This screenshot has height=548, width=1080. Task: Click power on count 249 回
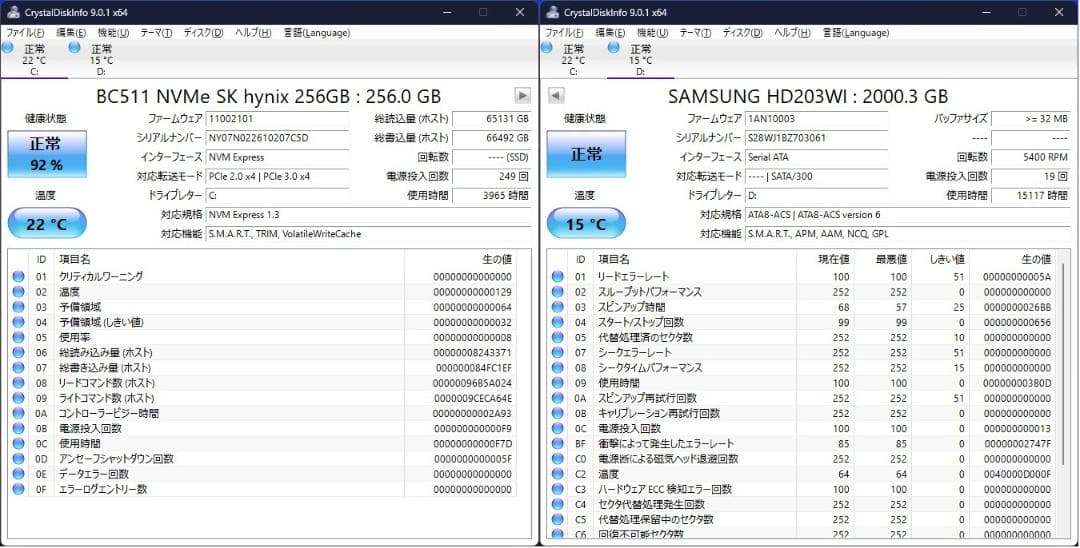pos(492,176)
